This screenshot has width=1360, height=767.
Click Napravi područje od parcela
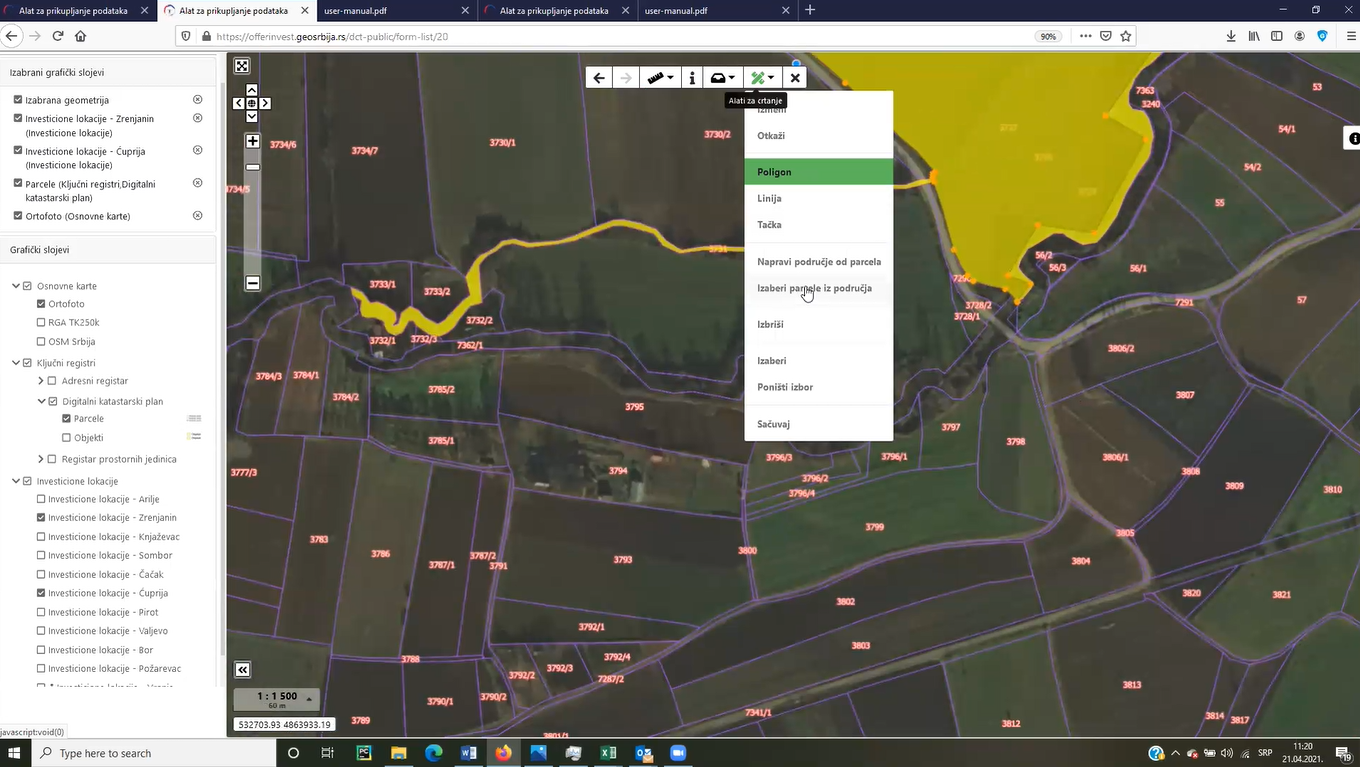pyautogui.click(x=819, y=262)
